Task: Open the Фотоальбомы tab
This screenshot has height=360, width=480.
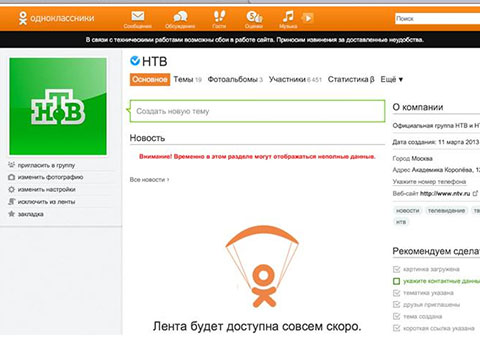Action: tap(235, 79)
